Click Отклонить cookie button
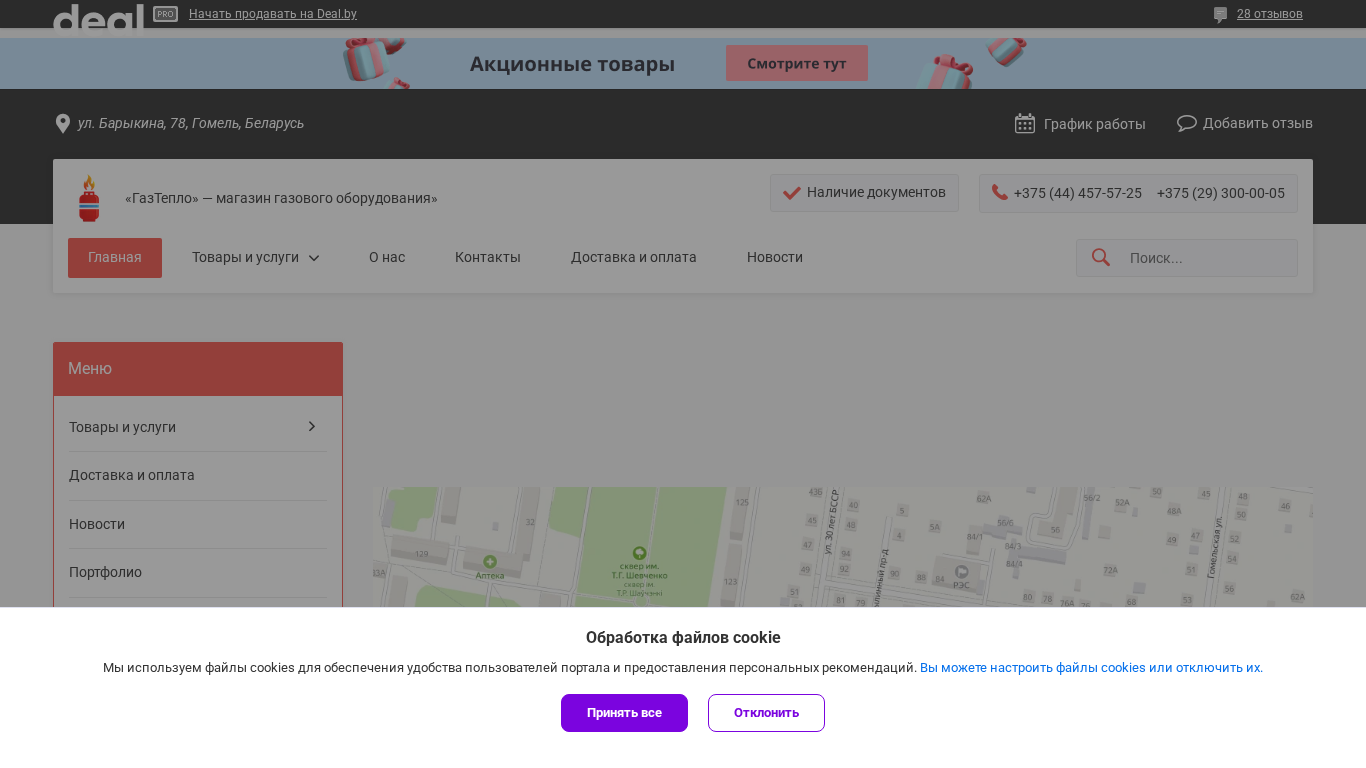The image size is (1366, 768). (766, 713)
